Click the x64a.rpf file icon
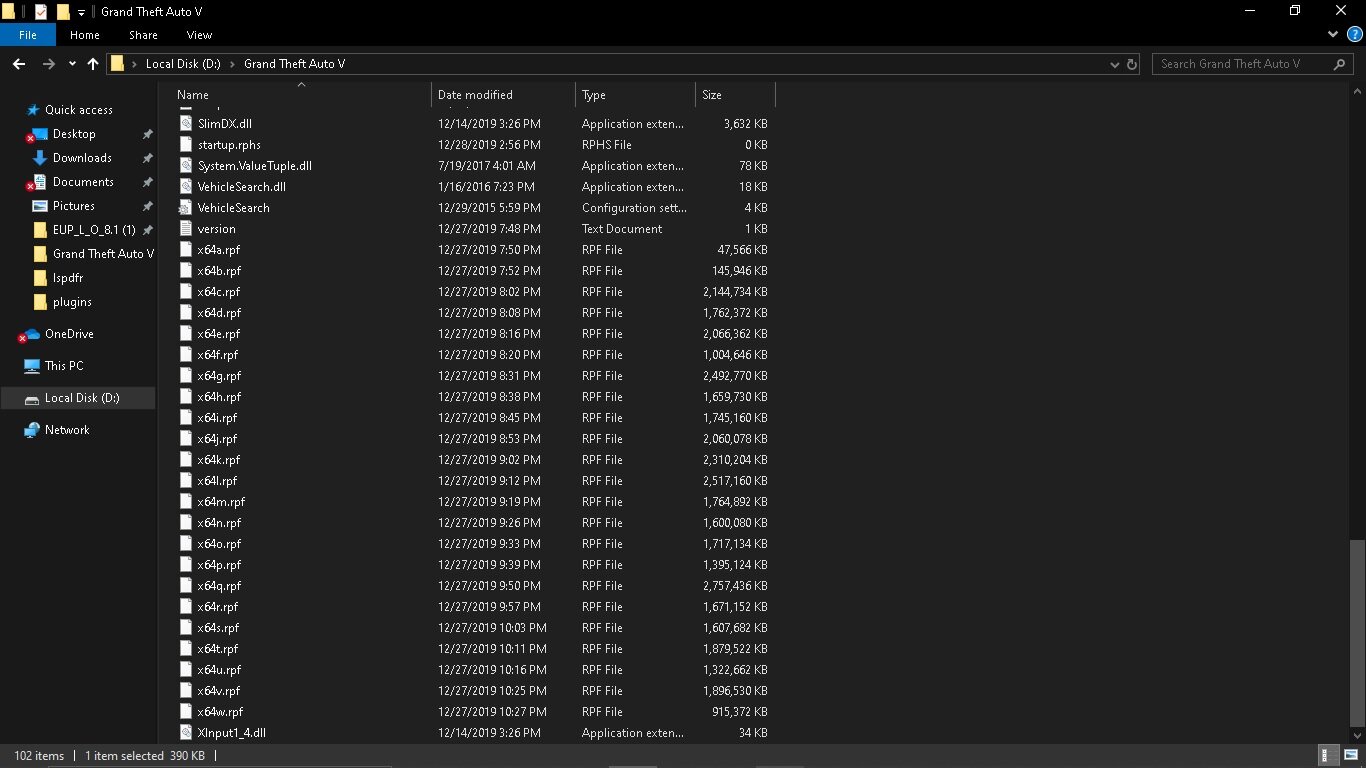 point(186,250)
